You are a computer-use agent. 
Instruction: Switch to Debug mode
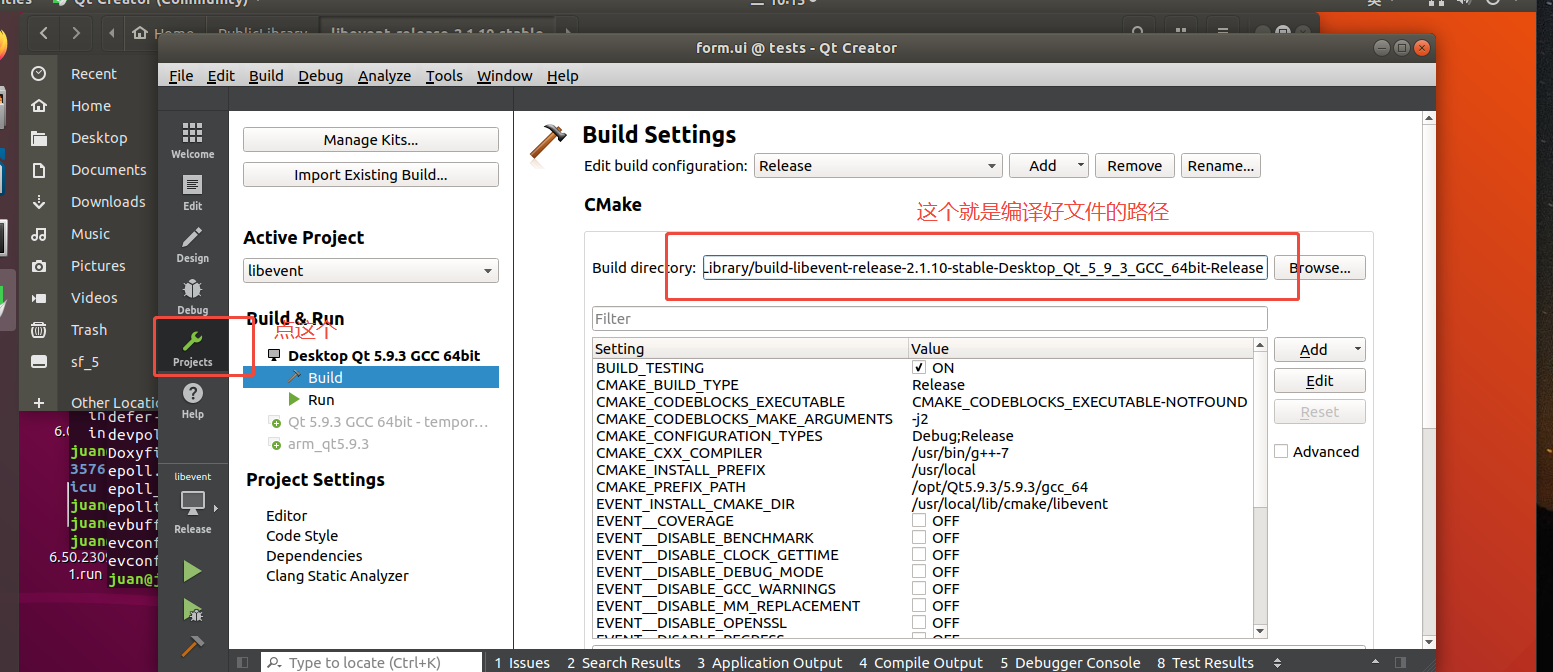[192, 297]
